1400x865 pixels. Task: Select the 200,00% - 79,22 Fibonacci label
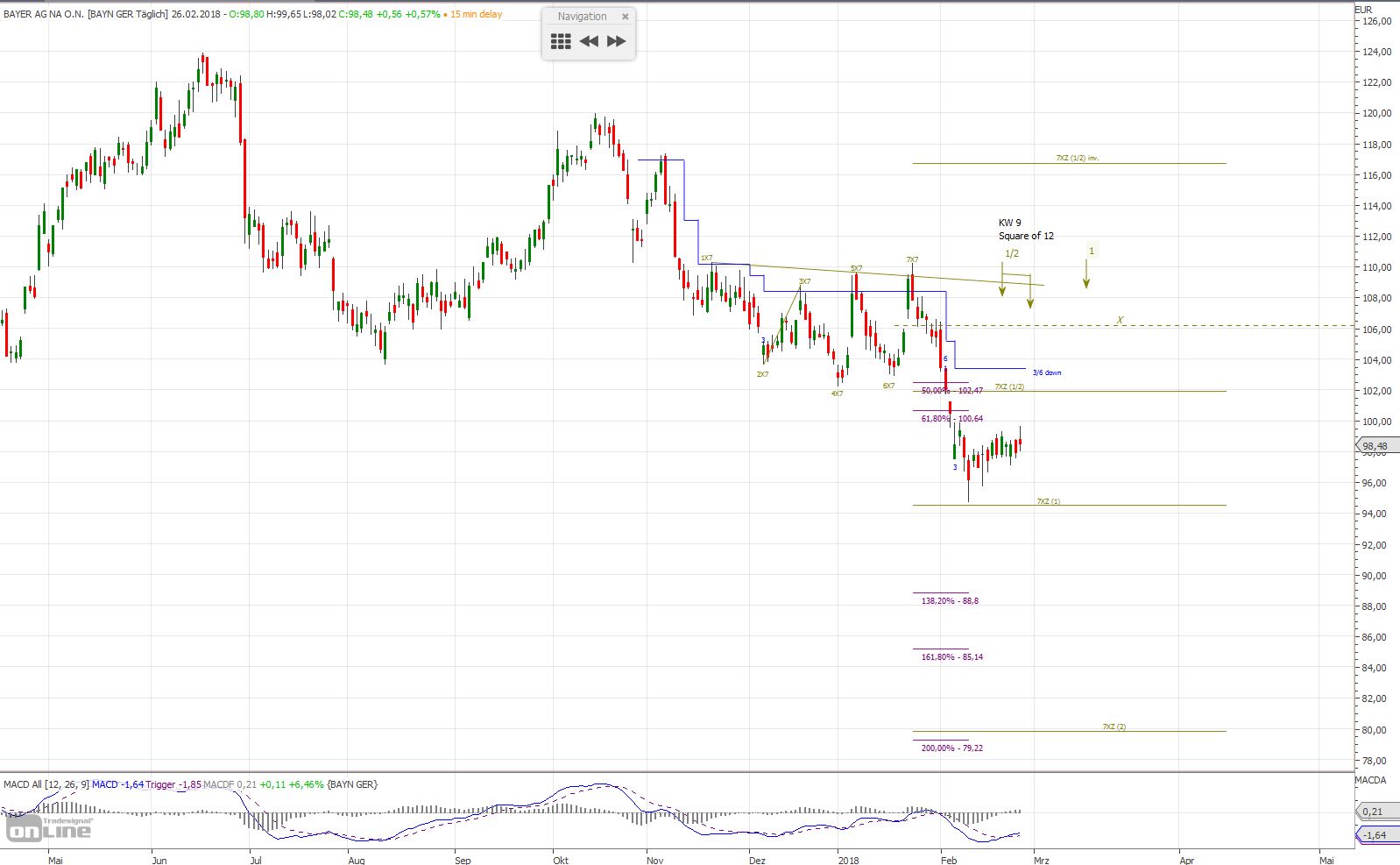(951, 748)
